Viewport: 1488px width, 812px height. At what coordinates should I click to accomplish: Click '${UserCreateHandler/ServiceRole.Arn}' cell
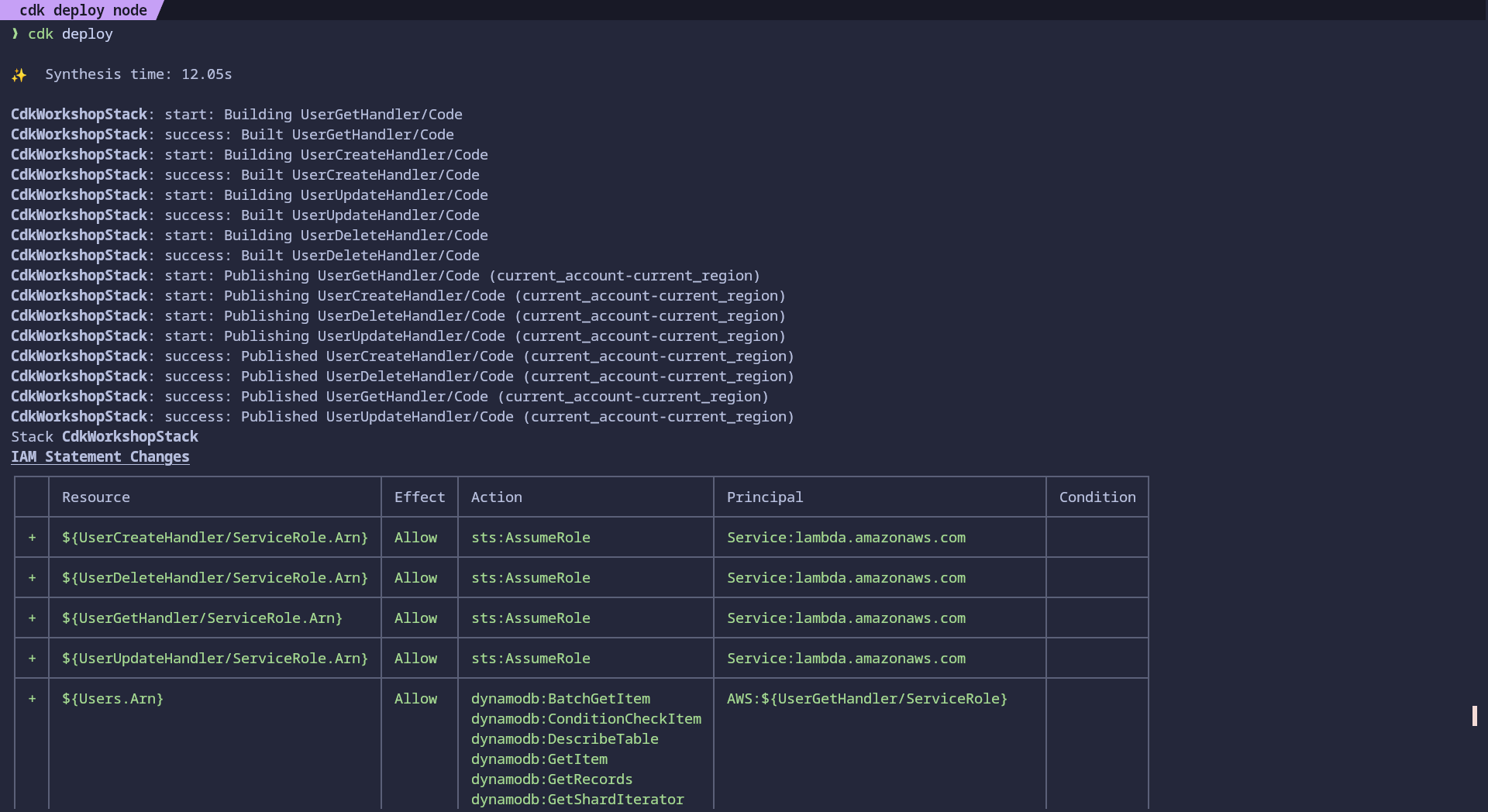coord(215,538)
